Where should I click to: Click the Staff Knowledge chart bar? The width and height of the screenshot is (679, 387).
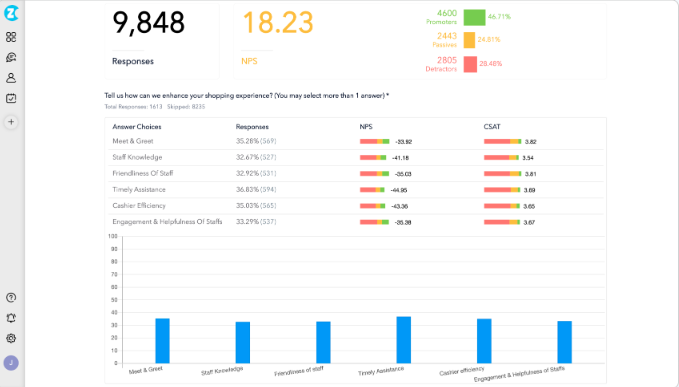pyautogui.click(x=243, y=342)
